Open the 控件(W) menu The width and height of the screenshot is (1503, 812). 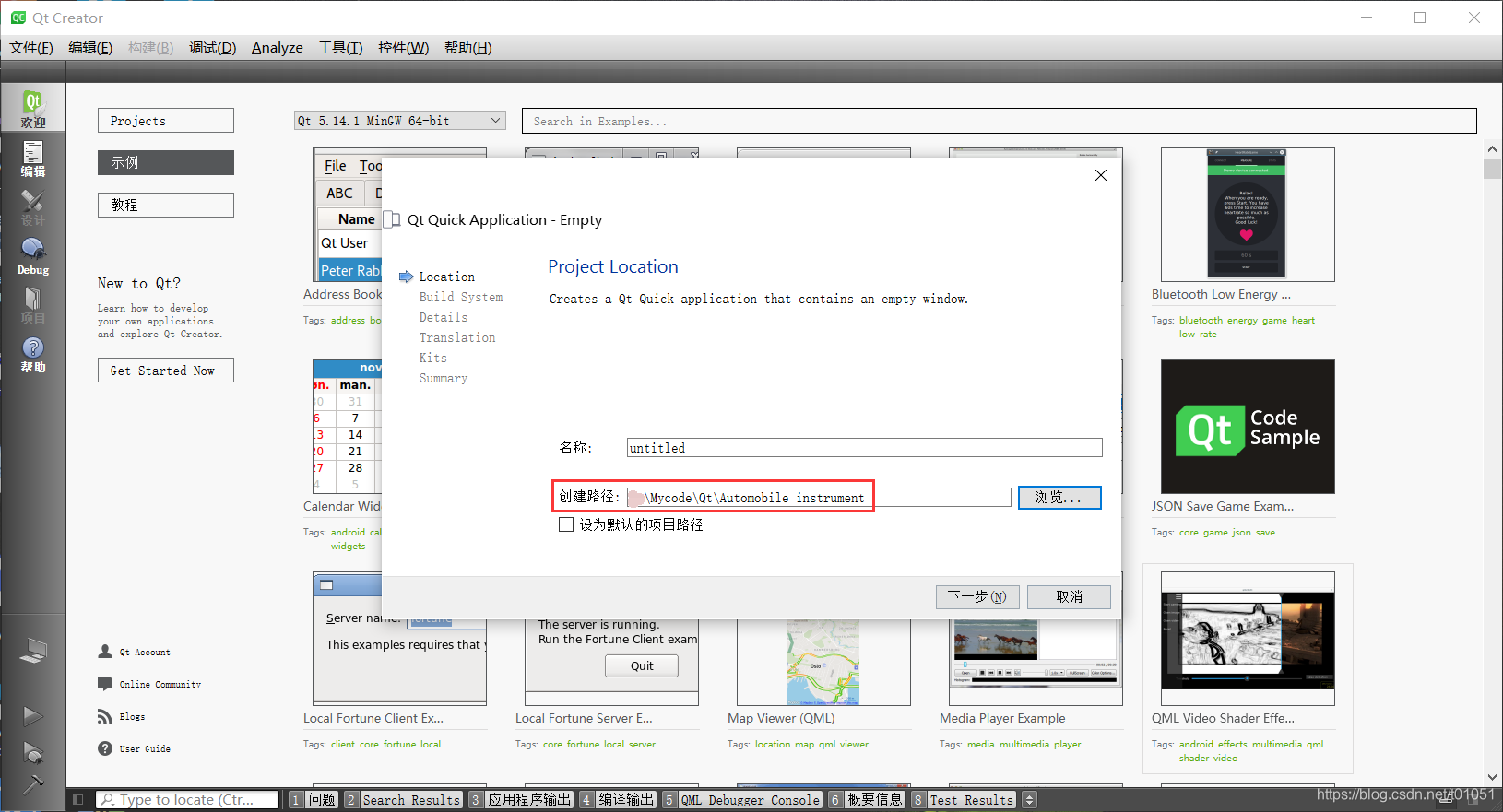(403, 48)
